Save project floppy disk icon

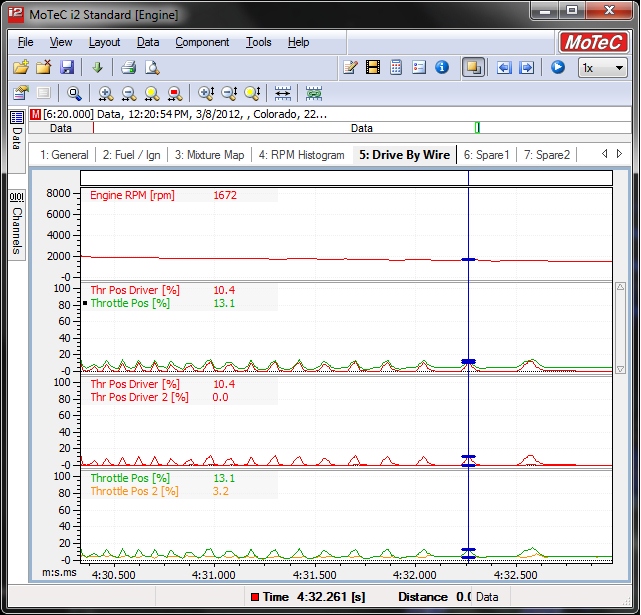click(67, 67)
